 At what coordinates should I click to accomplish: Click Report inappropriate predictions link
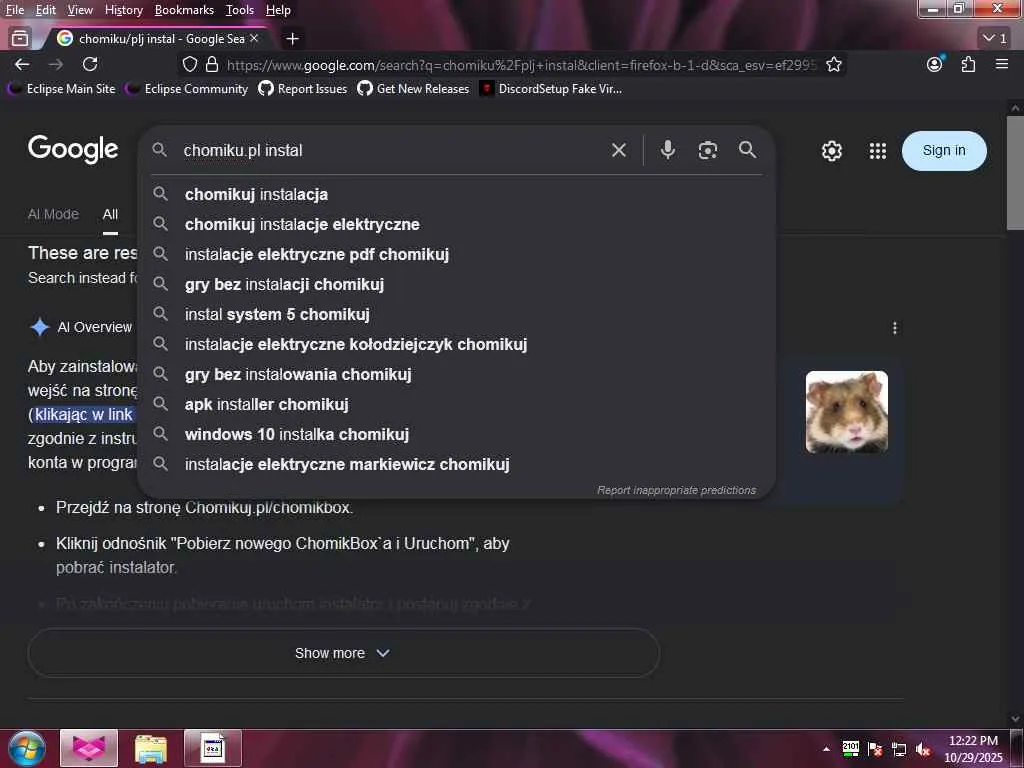[x=677, y=490]
